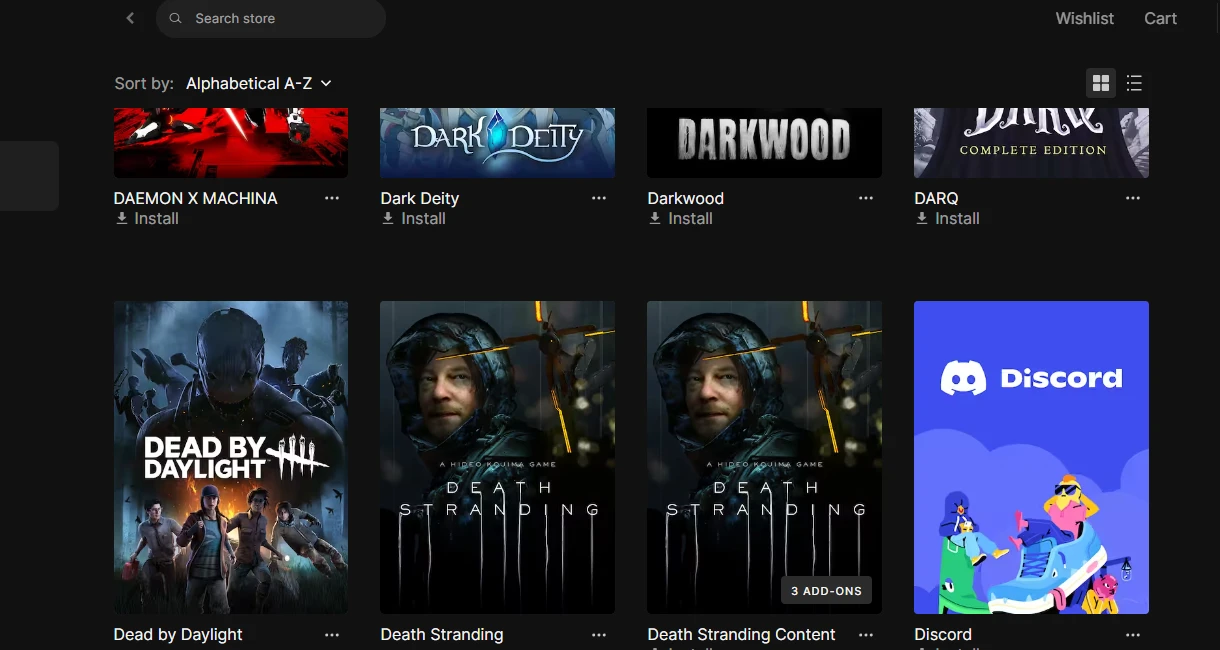Install DARQ Complete Edition

point(948,218)
